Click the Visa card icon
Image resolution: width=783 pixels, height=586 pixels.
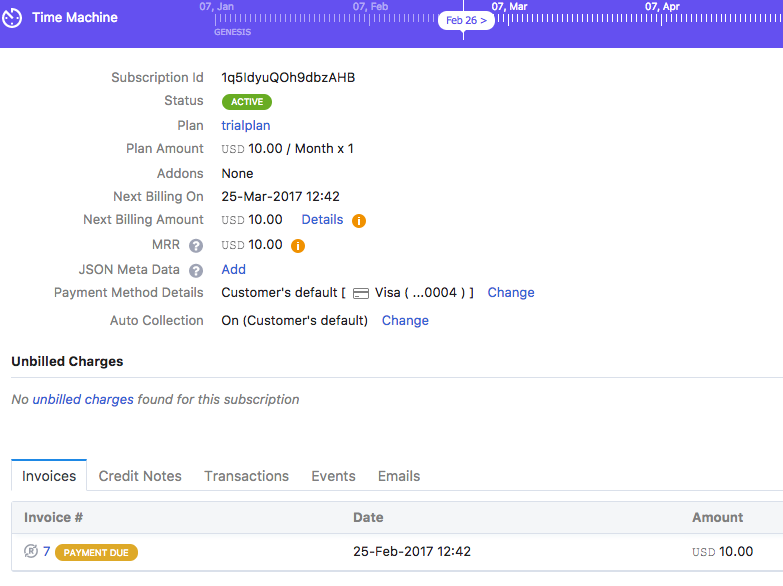pyautogui.click(x=361, y=293)
